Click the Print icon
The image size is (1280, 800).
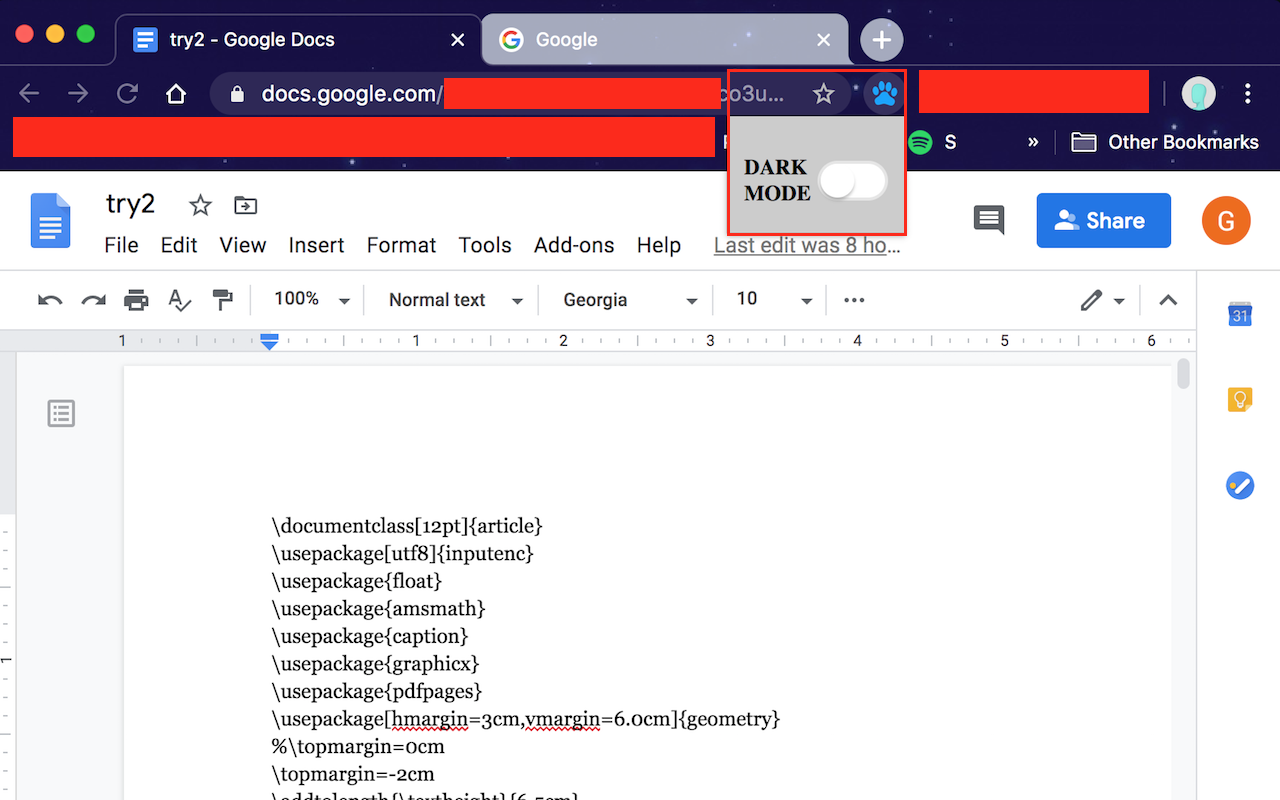[136, 299]
